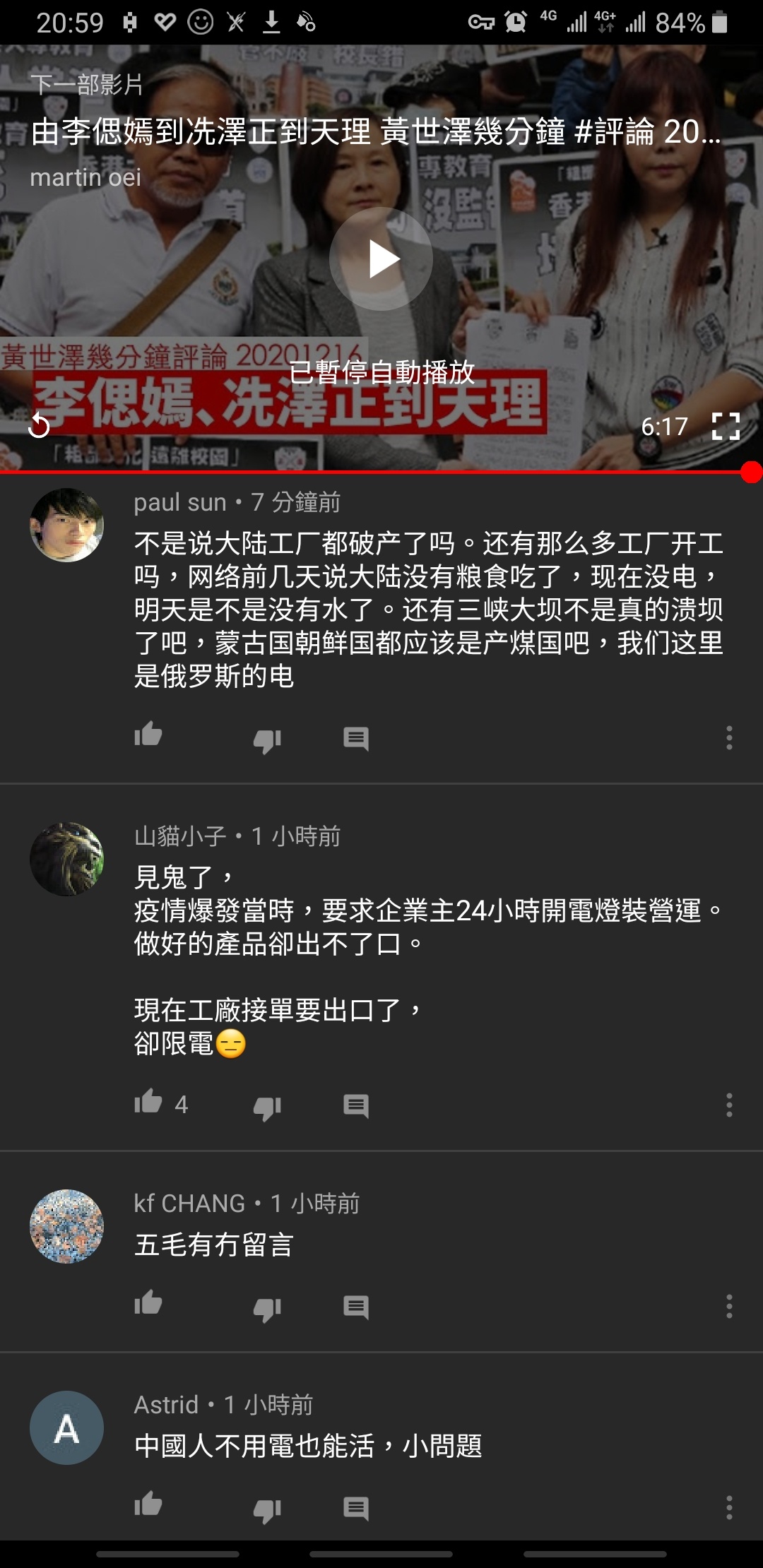Image resolution: width=763 pixels, height=1568 pixels.
Task: Reply to 山貓小子's comment
Action: coord(356,1105)
